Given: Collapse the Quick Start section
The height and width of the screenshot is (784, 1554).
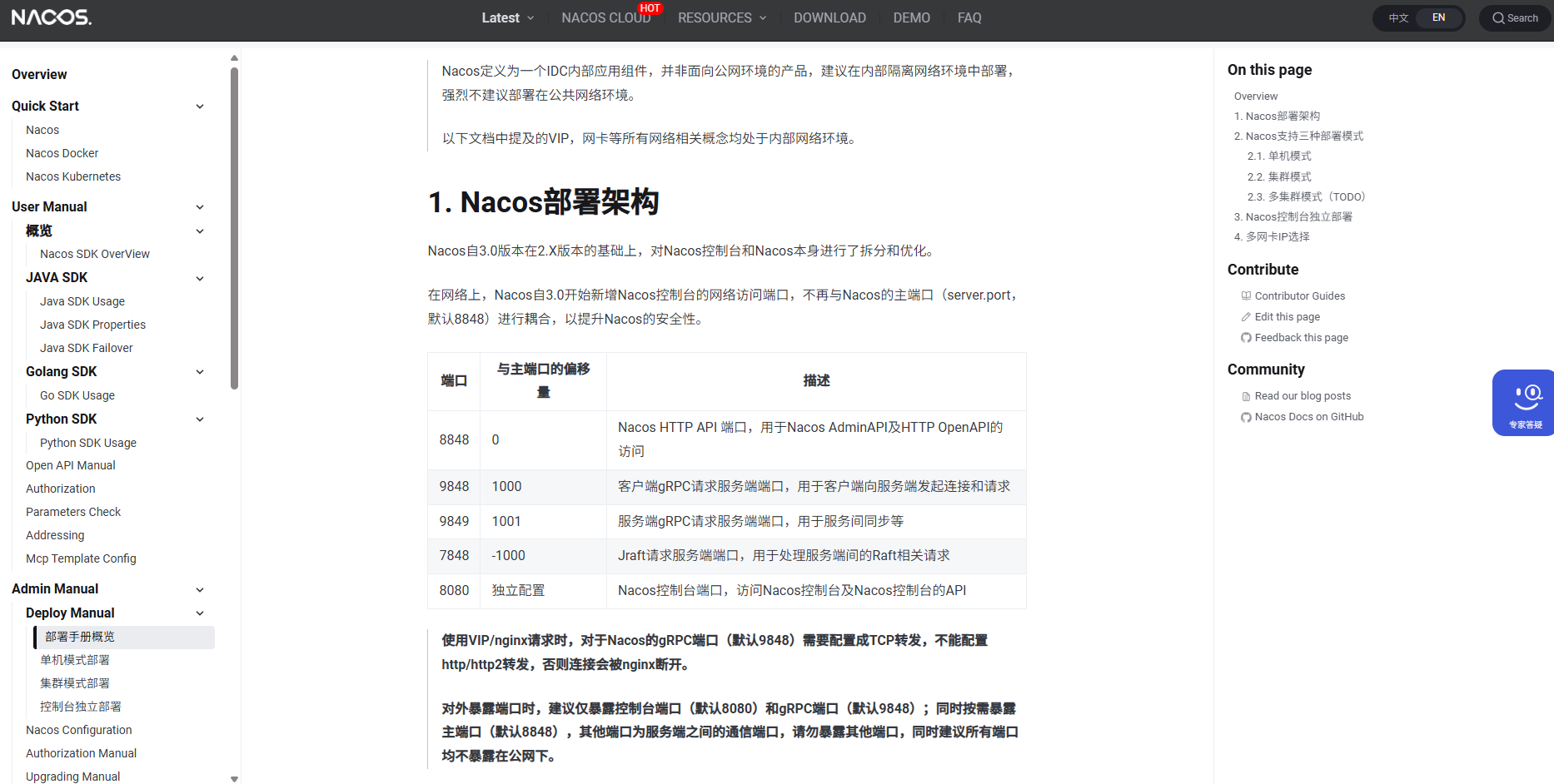Looking at the screenshot, I should click(200, 107).
